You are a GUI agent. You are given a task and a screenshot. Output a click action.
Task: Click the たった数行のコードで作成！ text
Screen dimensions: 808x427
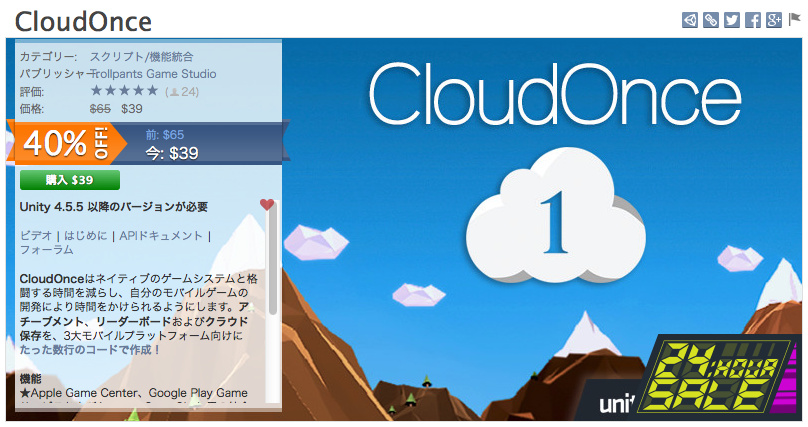click(x=91, y=350)
